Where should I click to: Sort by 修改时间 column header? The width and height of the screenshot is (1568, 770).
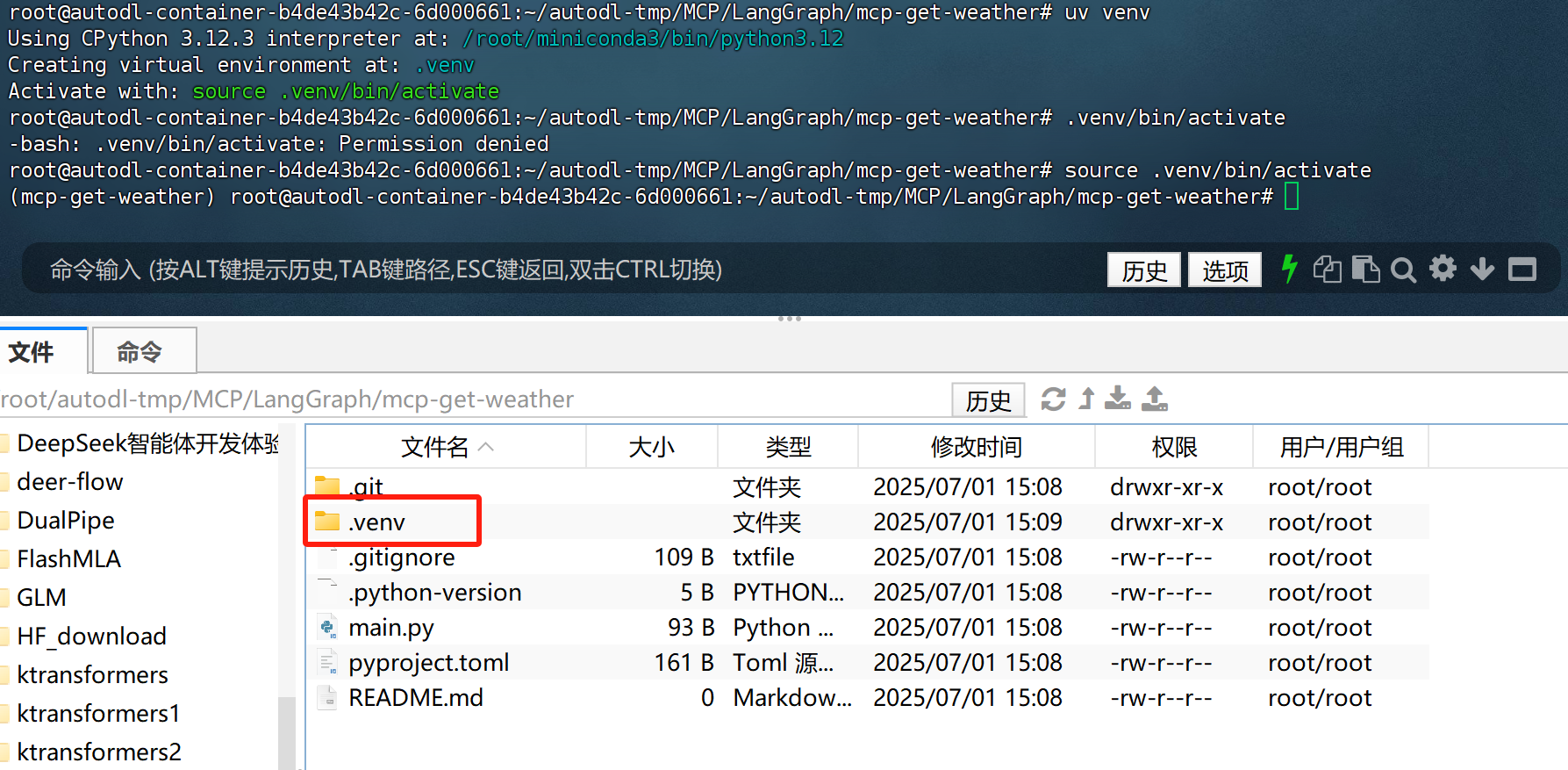[x=976, y=447]
